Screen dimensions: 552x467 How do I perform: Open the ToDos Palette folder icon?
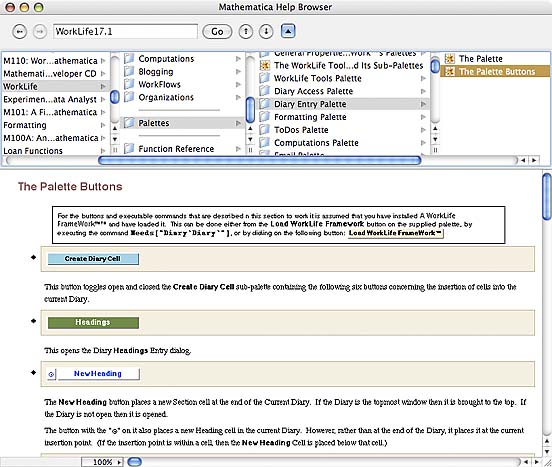[x=265, y=130]
